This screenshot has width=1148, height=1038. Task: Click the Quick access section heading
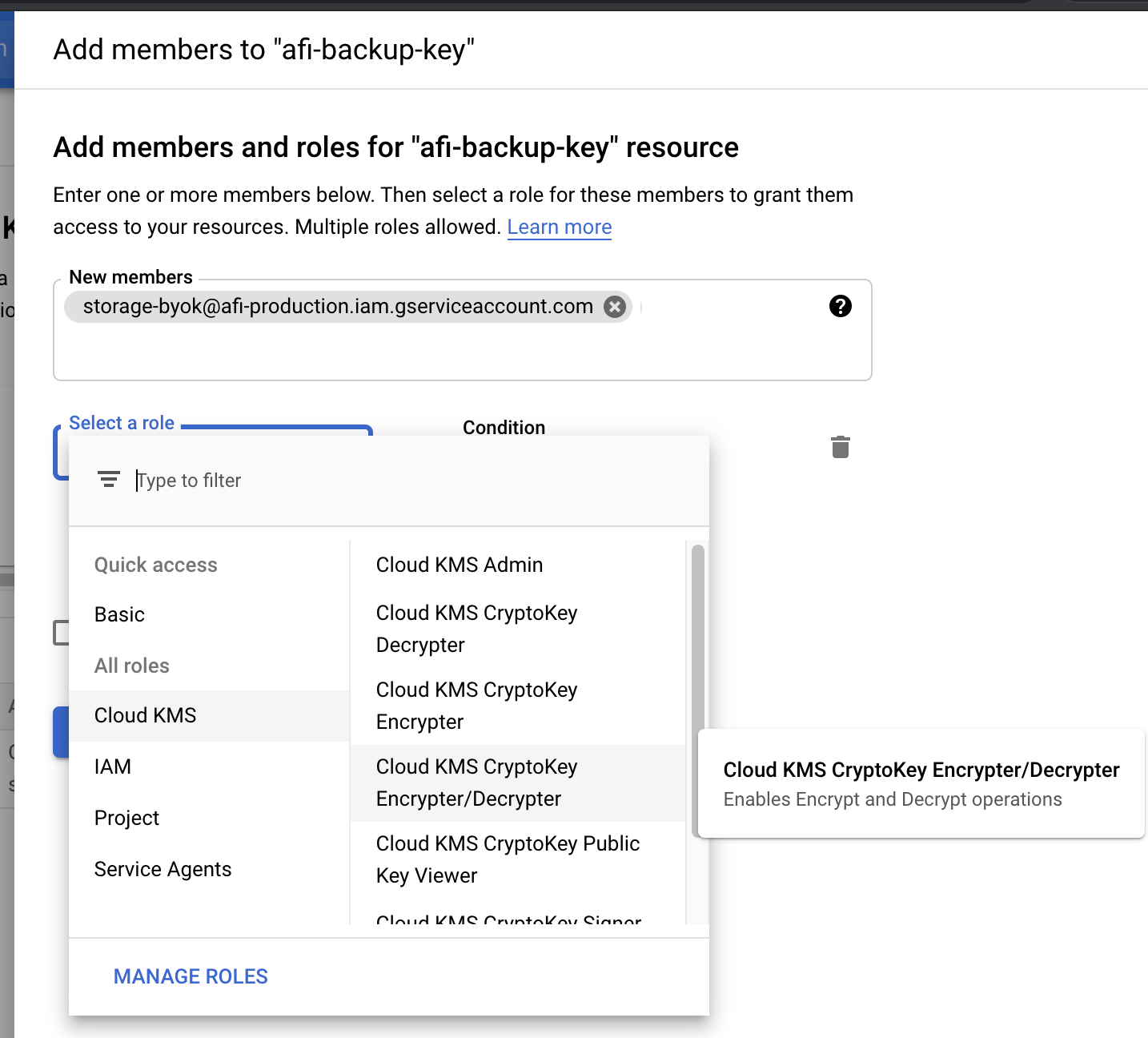(156, 565)
